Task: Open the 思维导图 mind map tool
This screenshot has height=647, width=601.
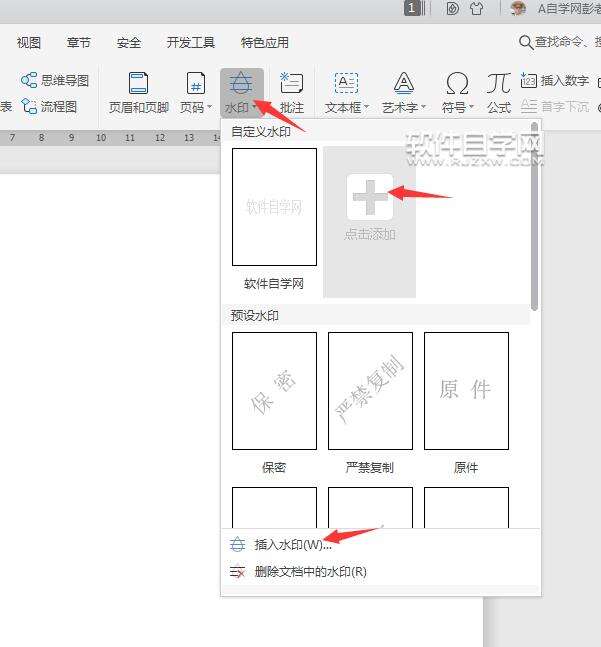Action: click(x=54, y=80)
